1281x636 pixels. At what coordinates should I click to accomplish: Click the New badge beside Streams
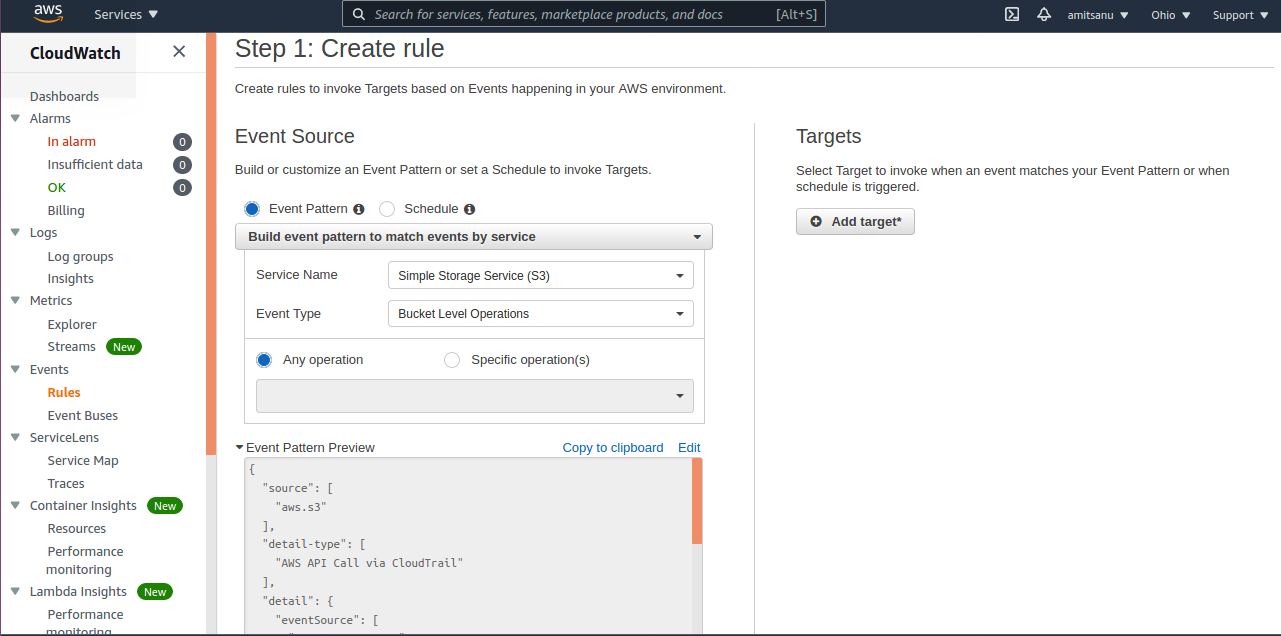(124, 347)
